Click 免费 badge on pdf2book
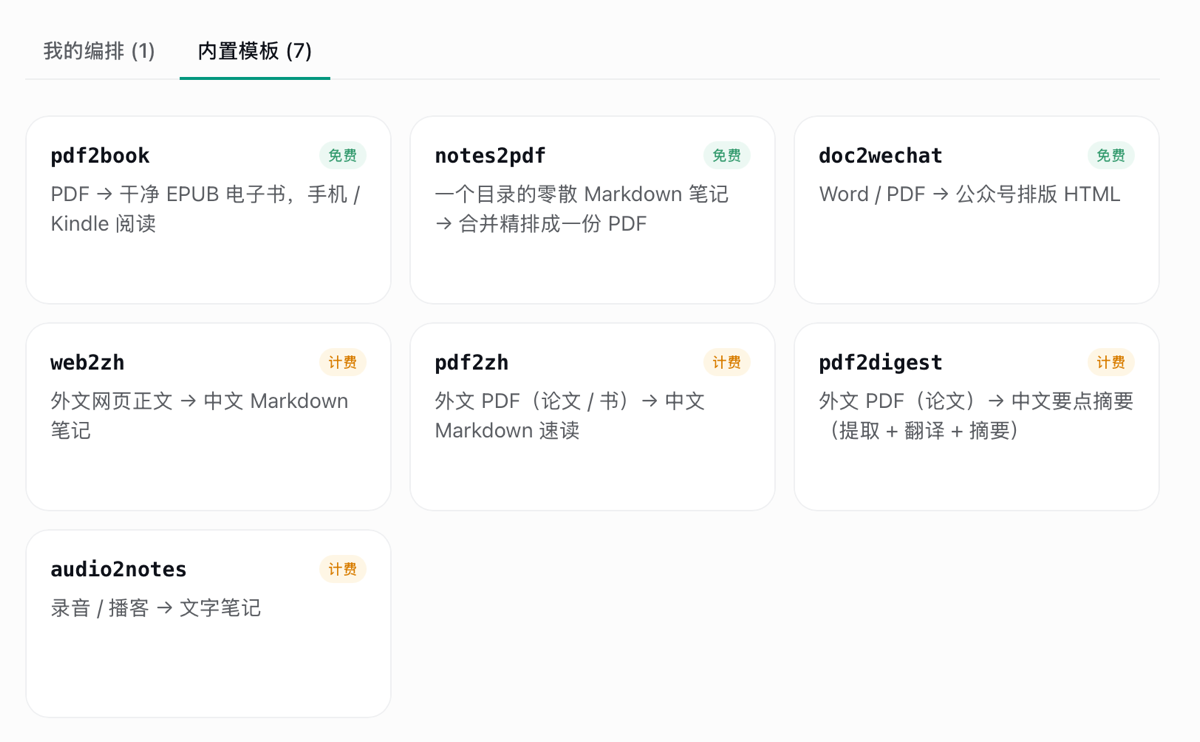1200x742 pixels. 343,156
